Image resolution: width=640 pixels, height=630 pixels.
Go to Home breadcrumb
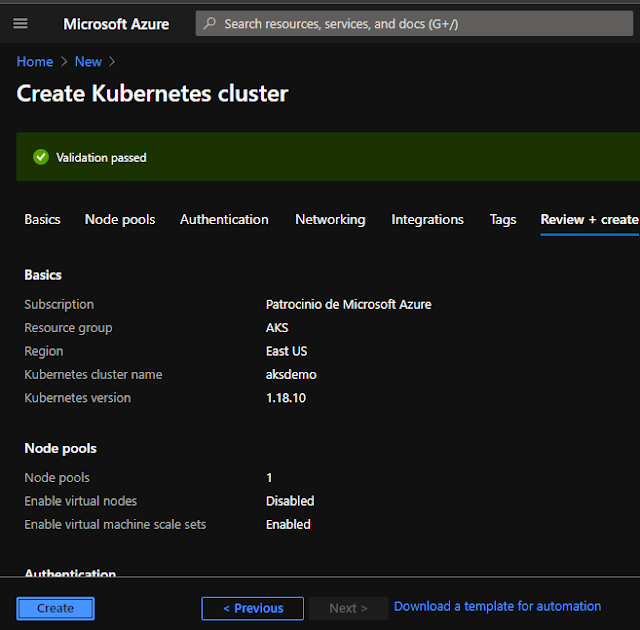[x=35, y=62]
